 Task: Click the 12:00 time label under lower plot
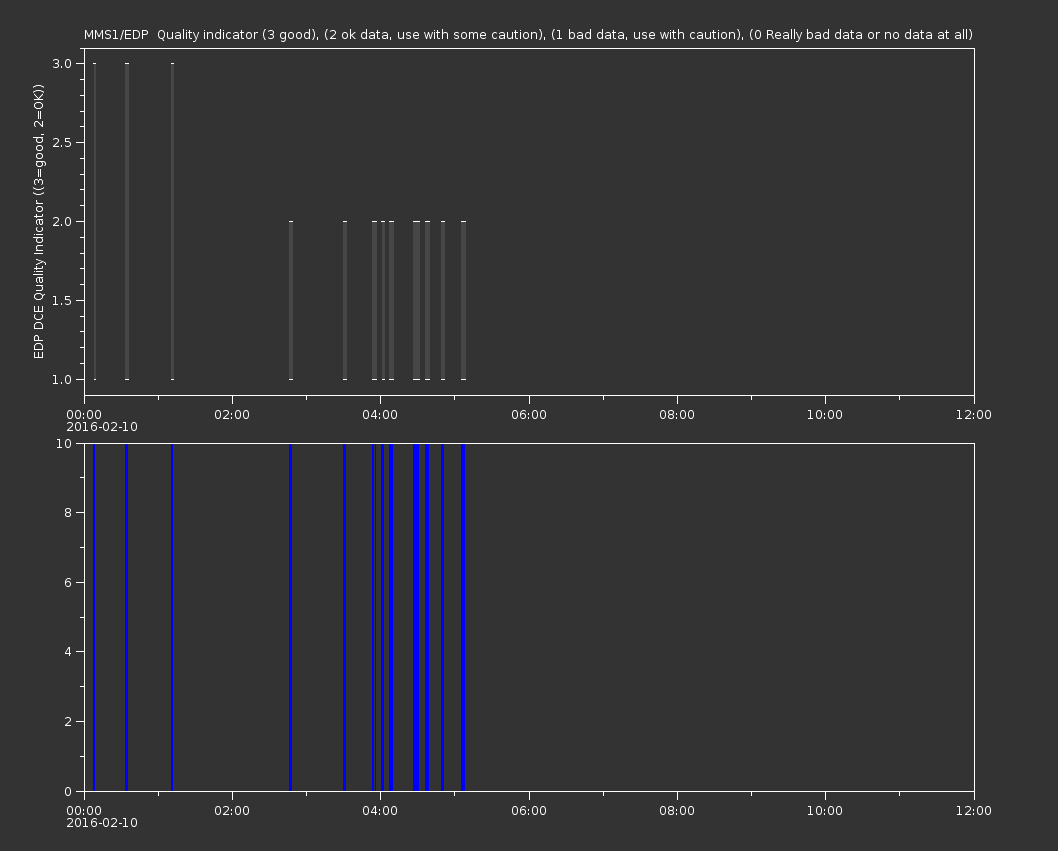coord(974,811)
